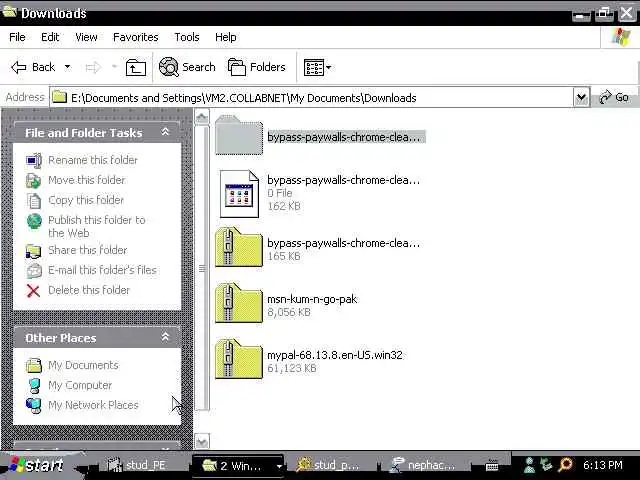Click the My Computer icon

click(x=34, y=385)
